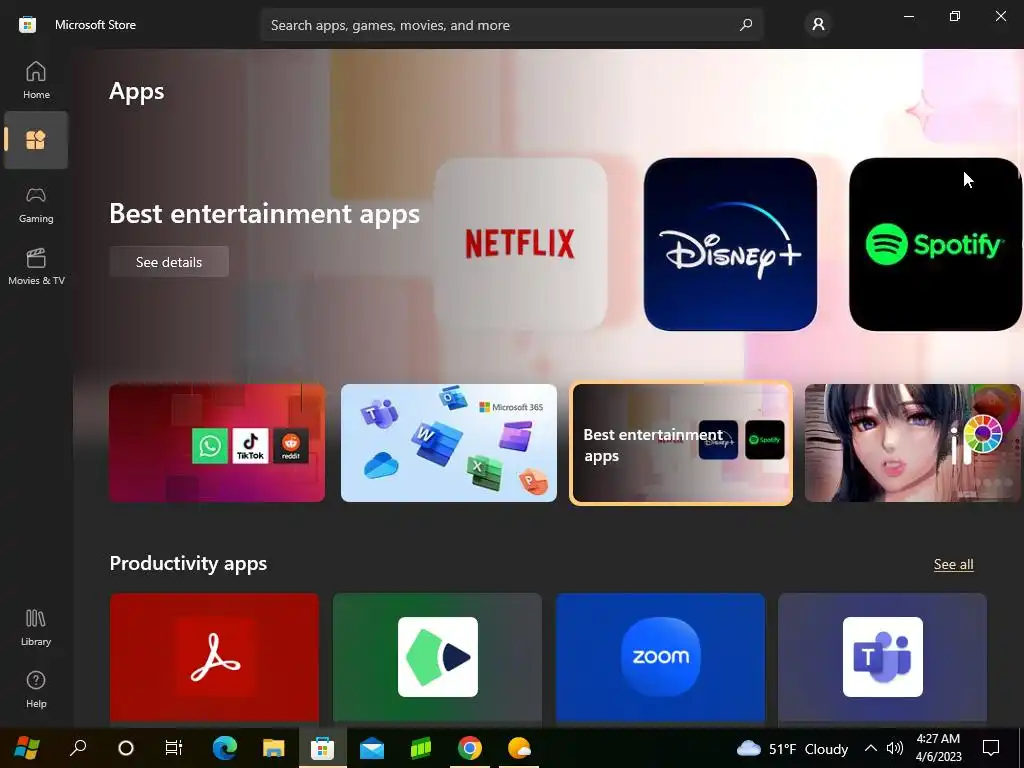This screenshot has height=768, width=1024.
Task: Select the Best entertainment apps thumbnail
Action: click(681, 443)
